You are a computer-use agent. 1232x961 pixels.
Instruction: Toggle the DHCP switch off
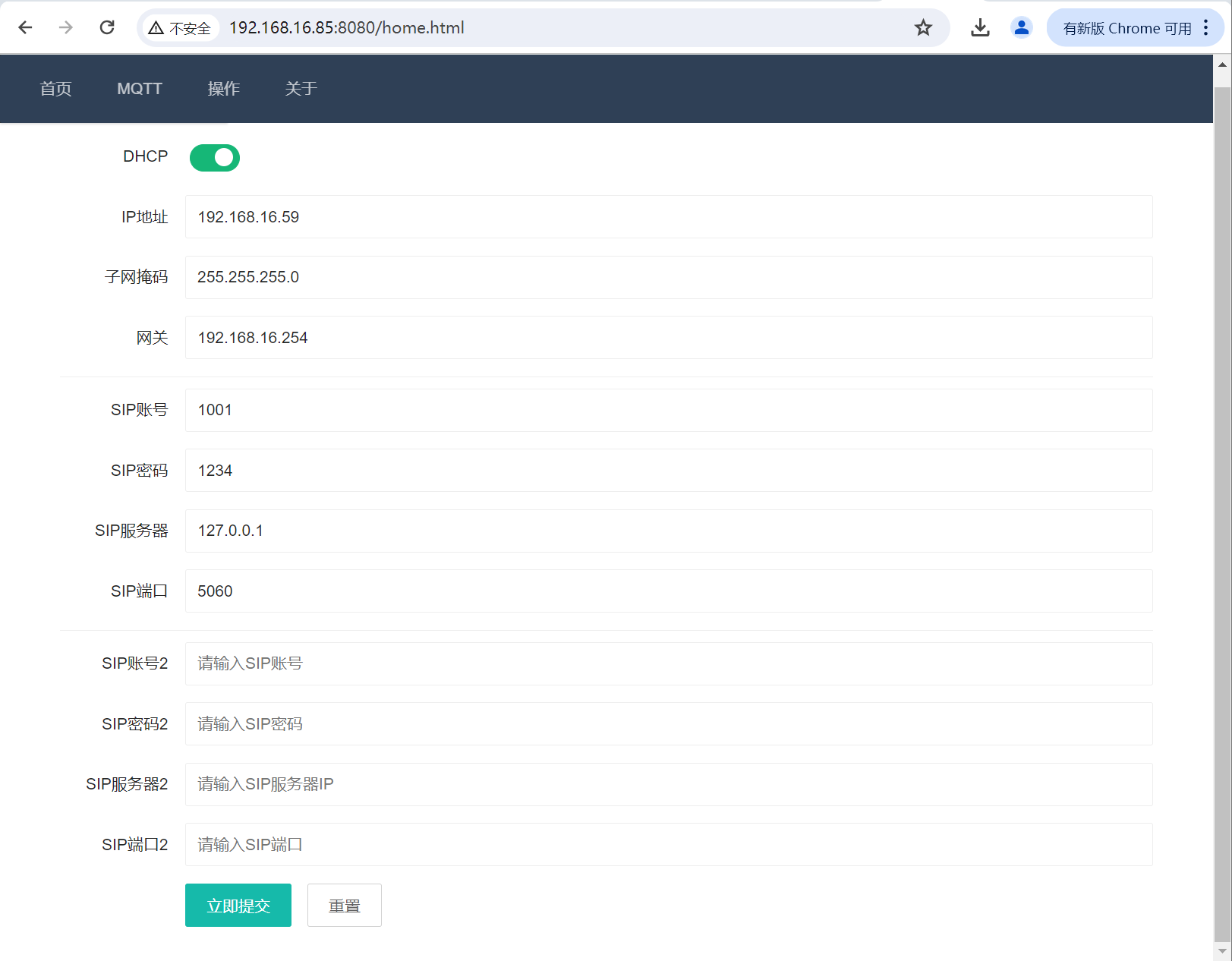click(x=215, y=158)
